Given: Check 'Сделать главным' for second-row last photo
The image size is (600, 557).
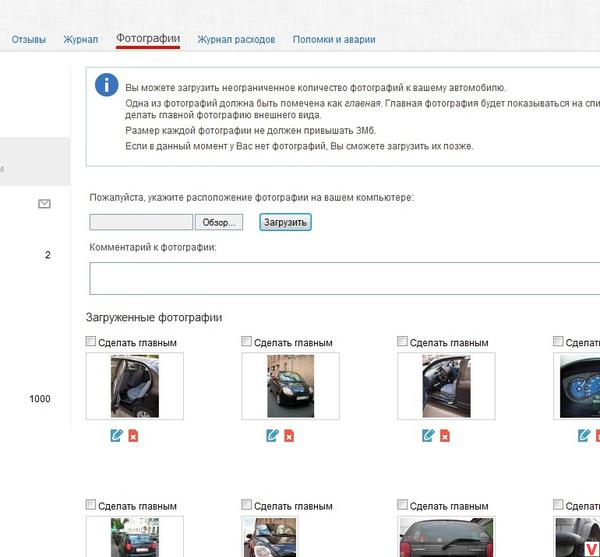Looking at the screenshot, I should (558, 505).
